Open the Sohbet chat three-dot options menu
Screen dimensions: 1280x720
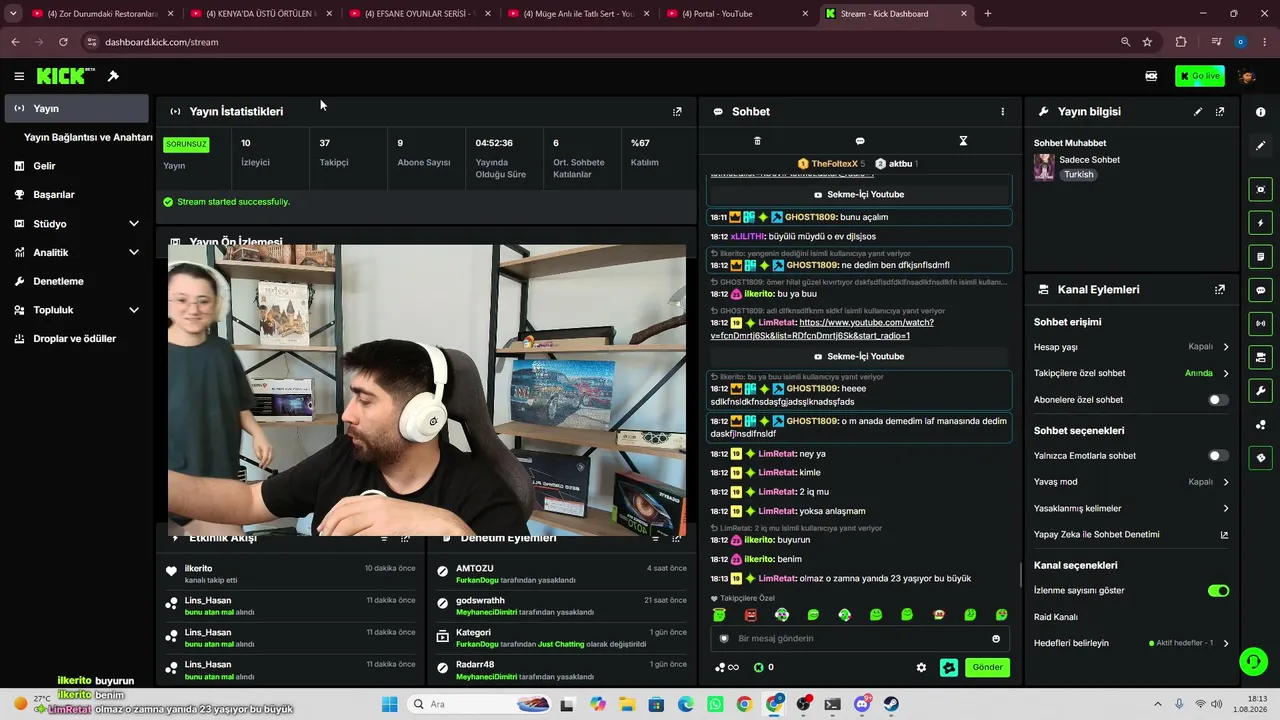1002,112
